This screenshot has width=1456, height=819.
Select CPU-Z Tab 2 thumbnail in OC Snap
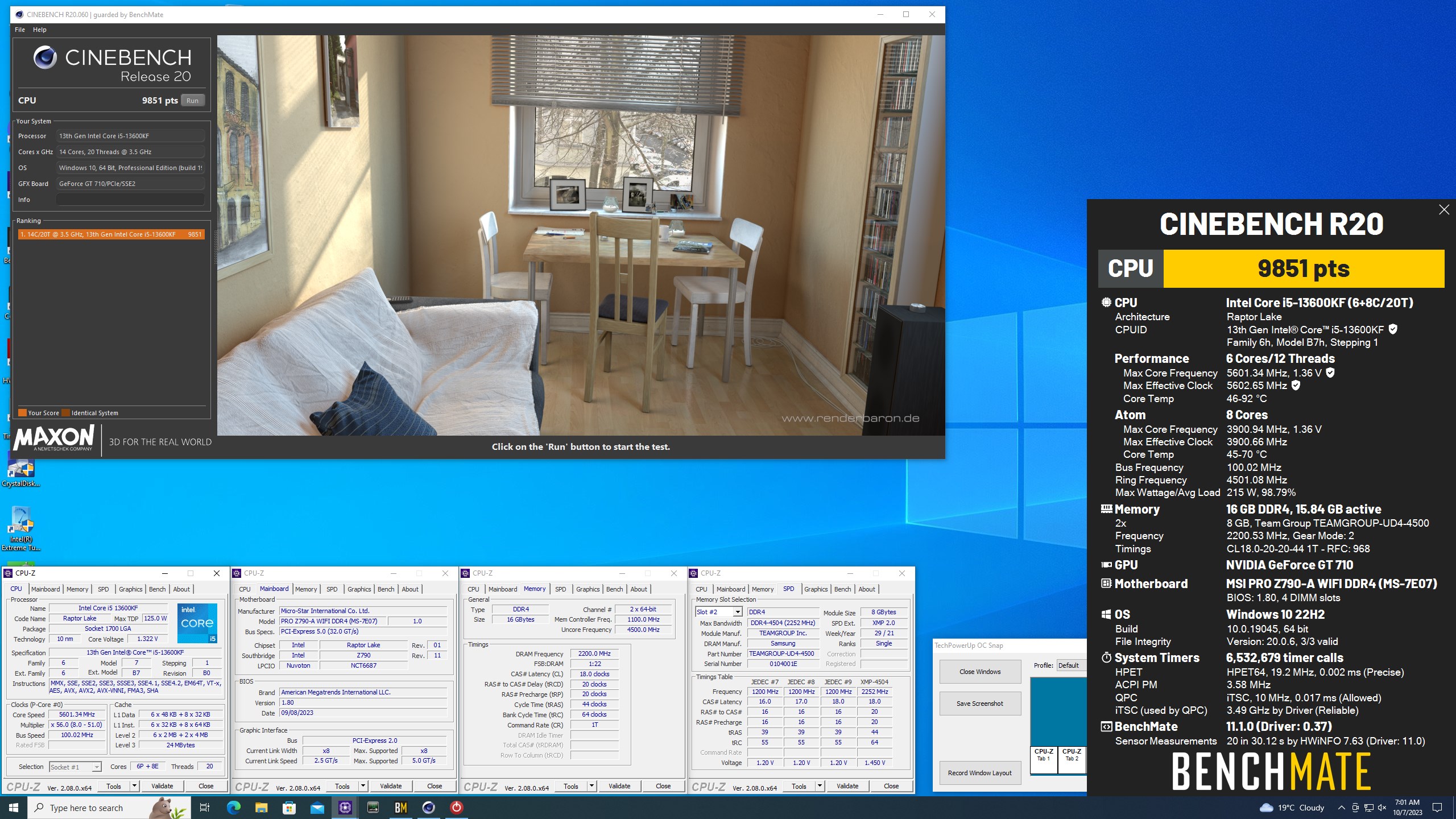[1072, 759]
